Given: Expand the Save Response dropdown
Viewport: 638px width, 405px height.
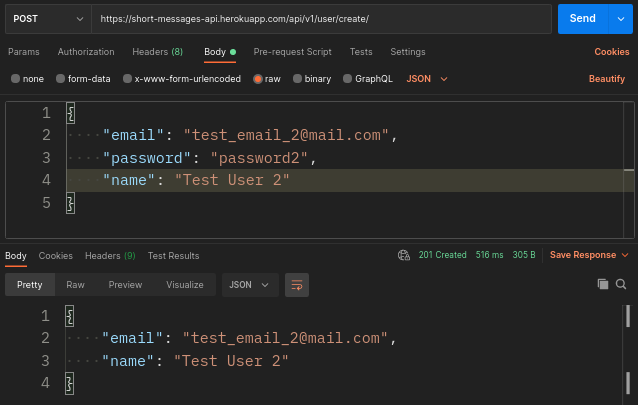Looking at the screenshot, I should point(589,255).
